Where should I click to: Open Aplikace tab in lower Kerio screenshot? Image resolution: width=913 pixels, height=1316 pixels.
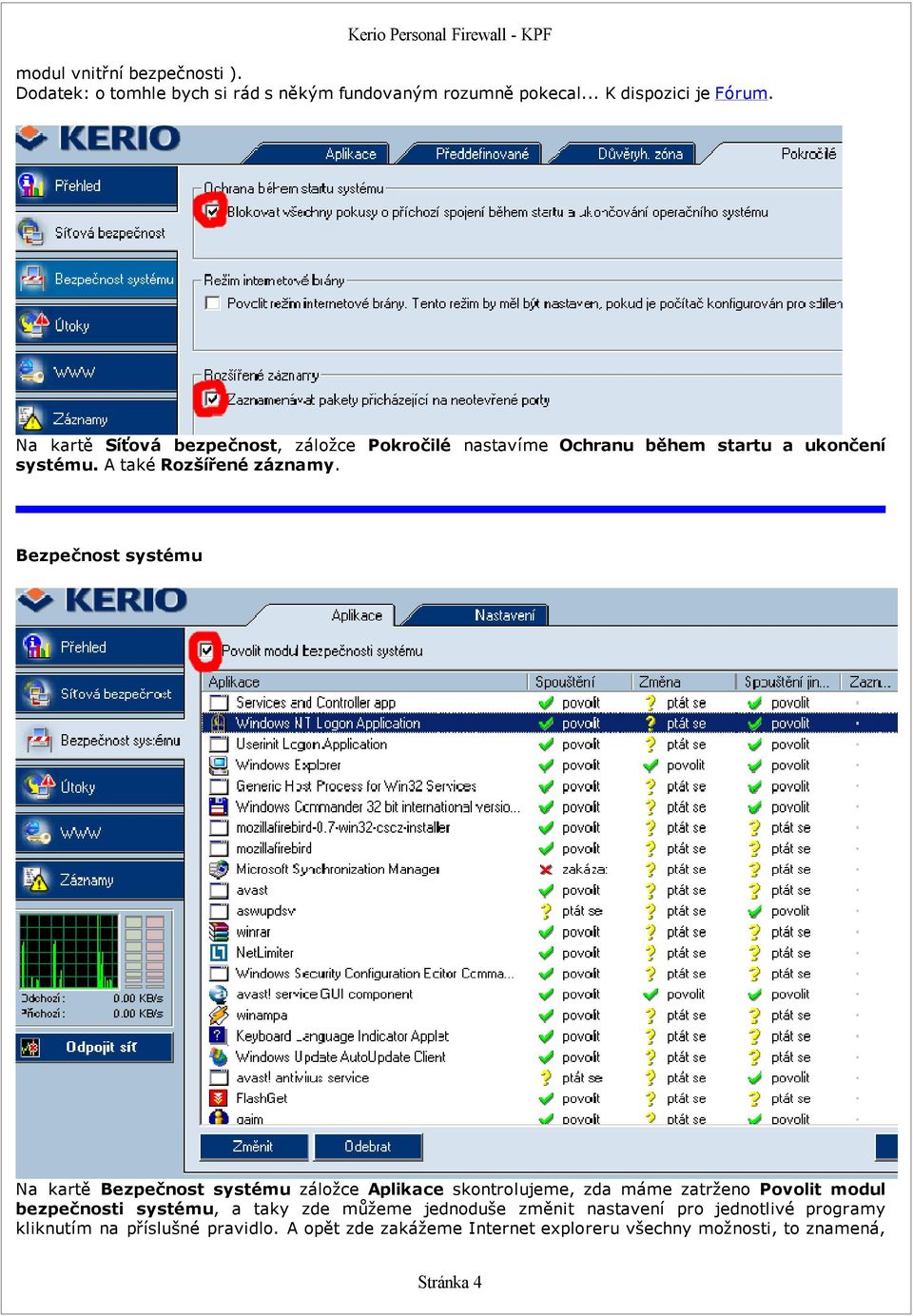357,615
